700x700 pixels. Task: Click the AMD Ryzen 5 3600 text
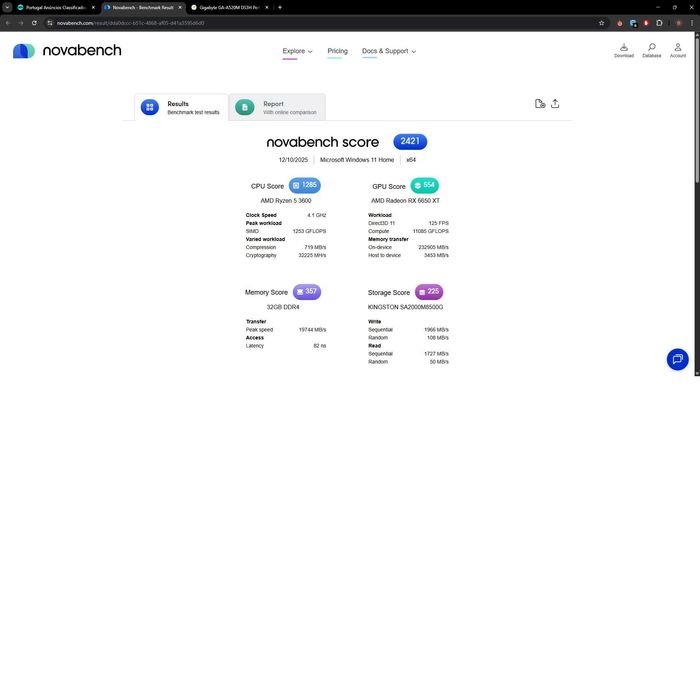pos(286,200)
